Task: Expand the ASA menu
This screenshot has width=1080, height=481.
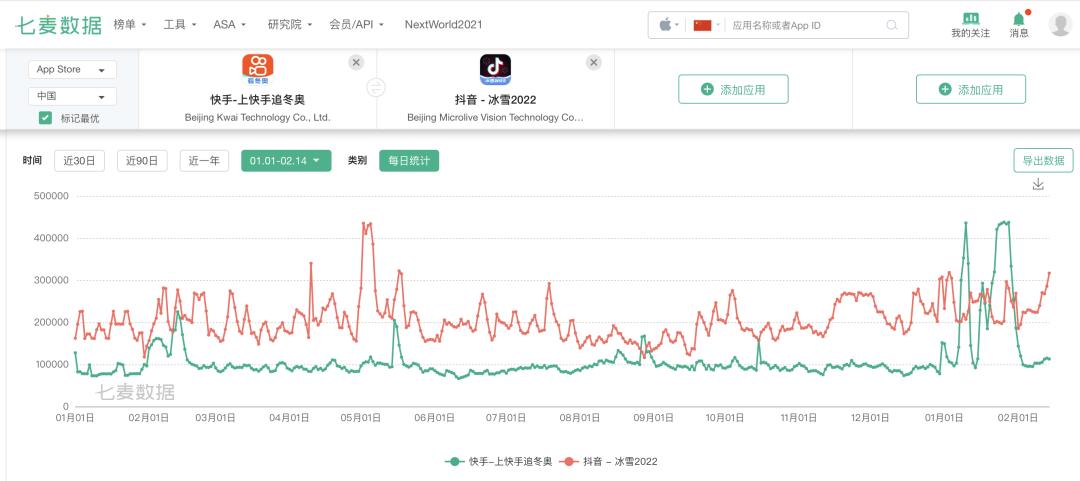Action: click(x=229, y=25)
